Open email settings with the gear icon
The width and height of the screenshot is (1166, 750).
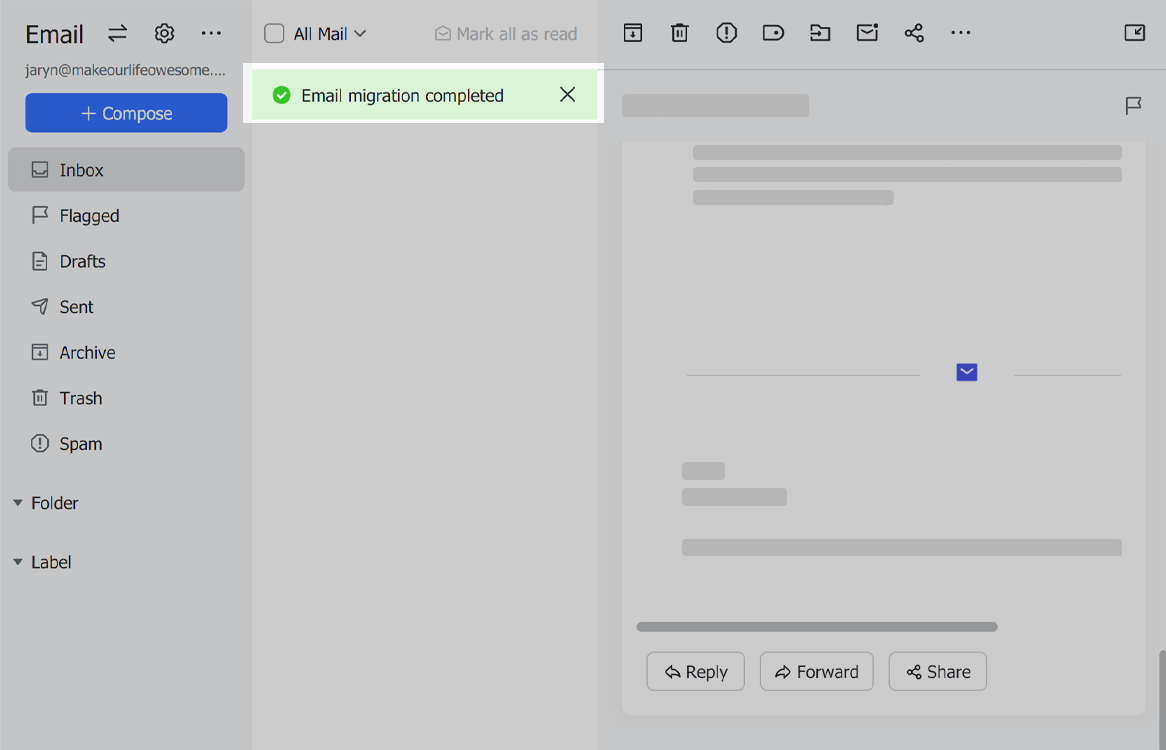click(164, 33)
